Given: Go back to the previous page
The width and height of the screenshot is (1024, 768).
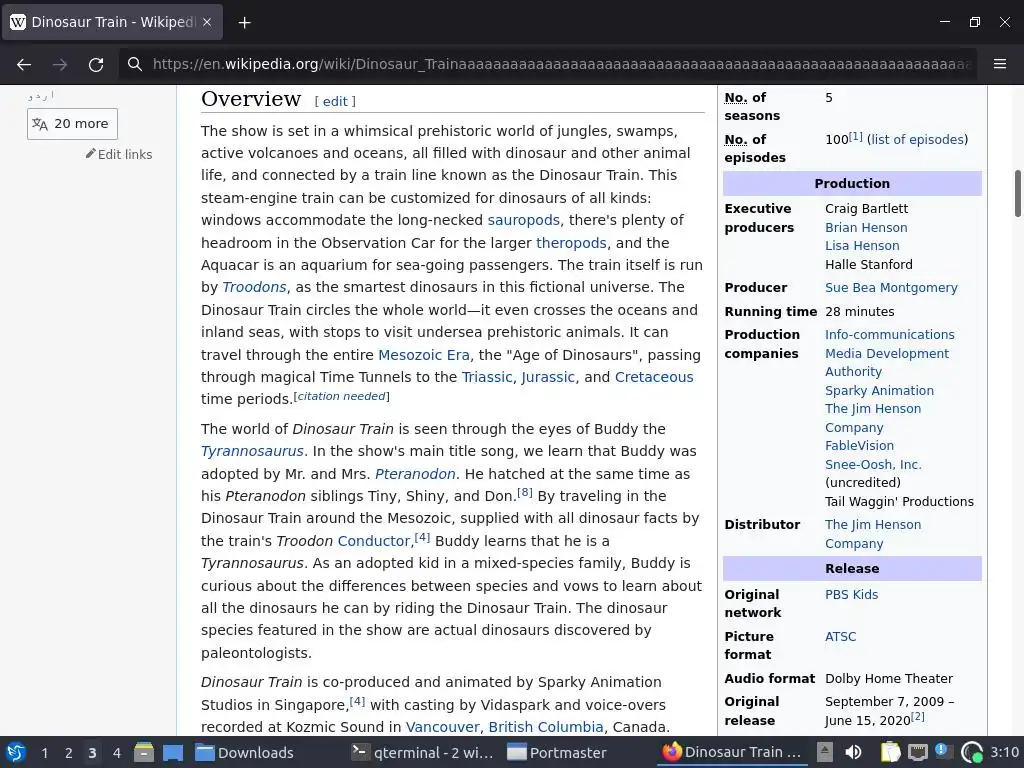Looking at the screenshot, I should (24, 64).
